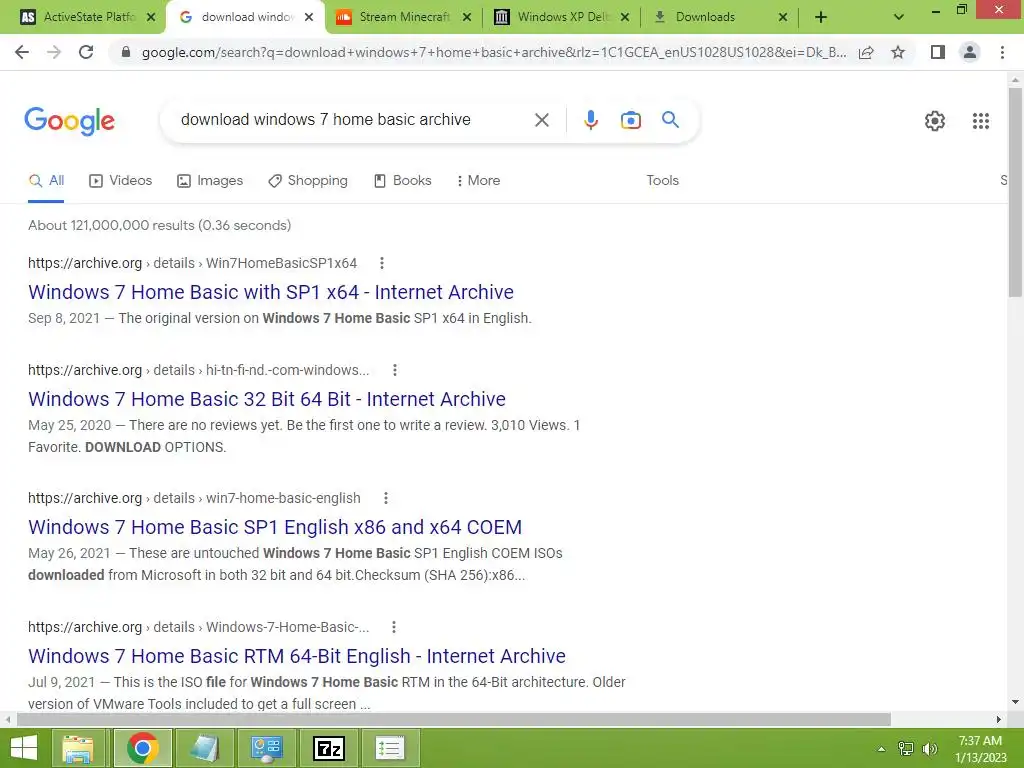
Task: Open a new browser tab
Action: coord(821,18)
